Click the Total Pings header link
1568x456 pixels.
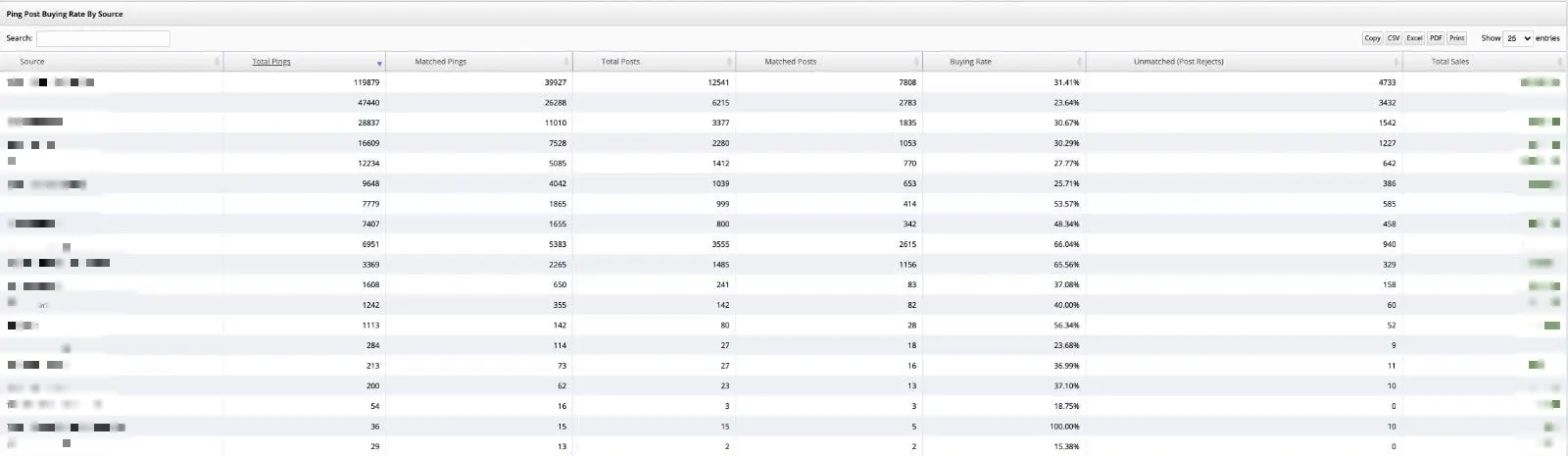tap(271, 62)
